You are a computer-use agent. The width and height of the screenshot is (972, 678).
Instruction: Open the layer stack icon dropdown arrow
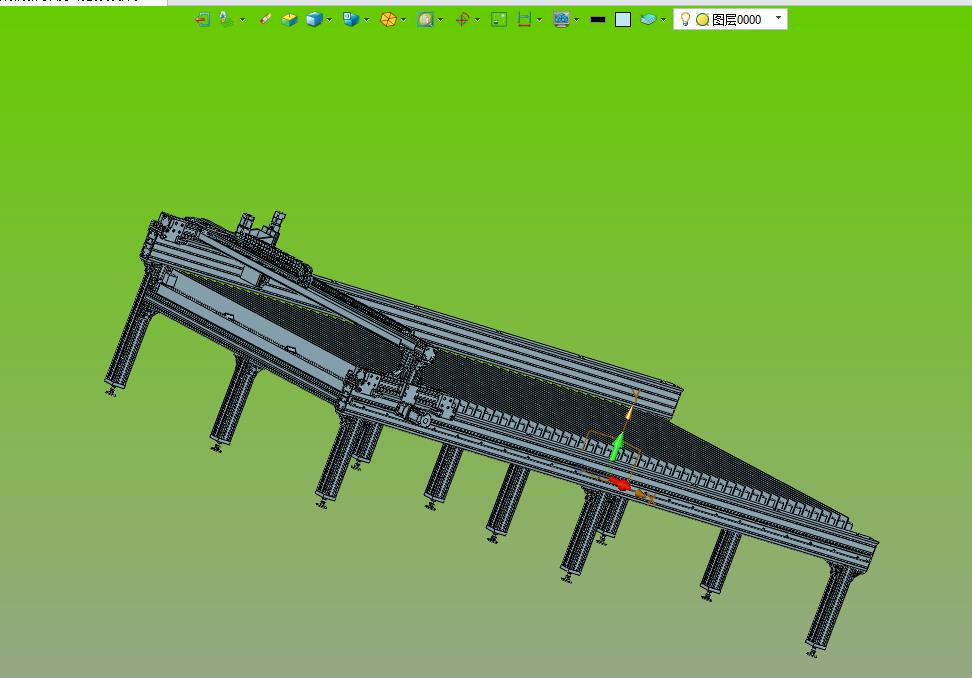pos(663,20)
